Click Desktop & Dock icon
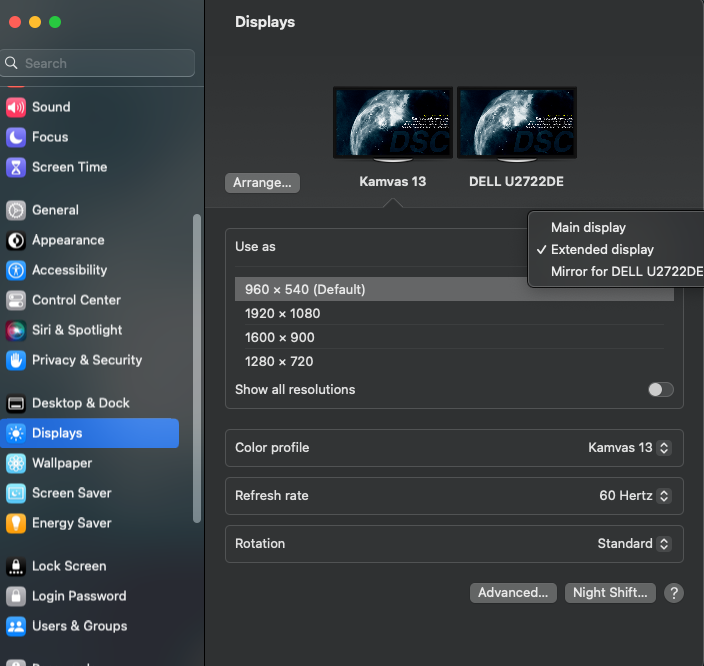Screen dimensions: 704x666 pyautogui.click(x=16, y=403)
